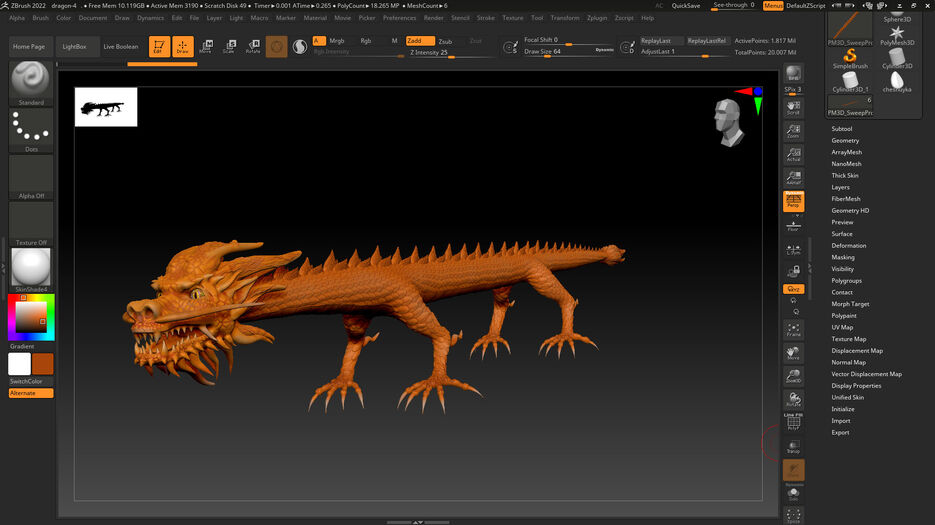Image resolution: width=935 pixels, height=525 pixels.
Task: Adjust the Draw Size slider
Action: (x=568, y=52)
